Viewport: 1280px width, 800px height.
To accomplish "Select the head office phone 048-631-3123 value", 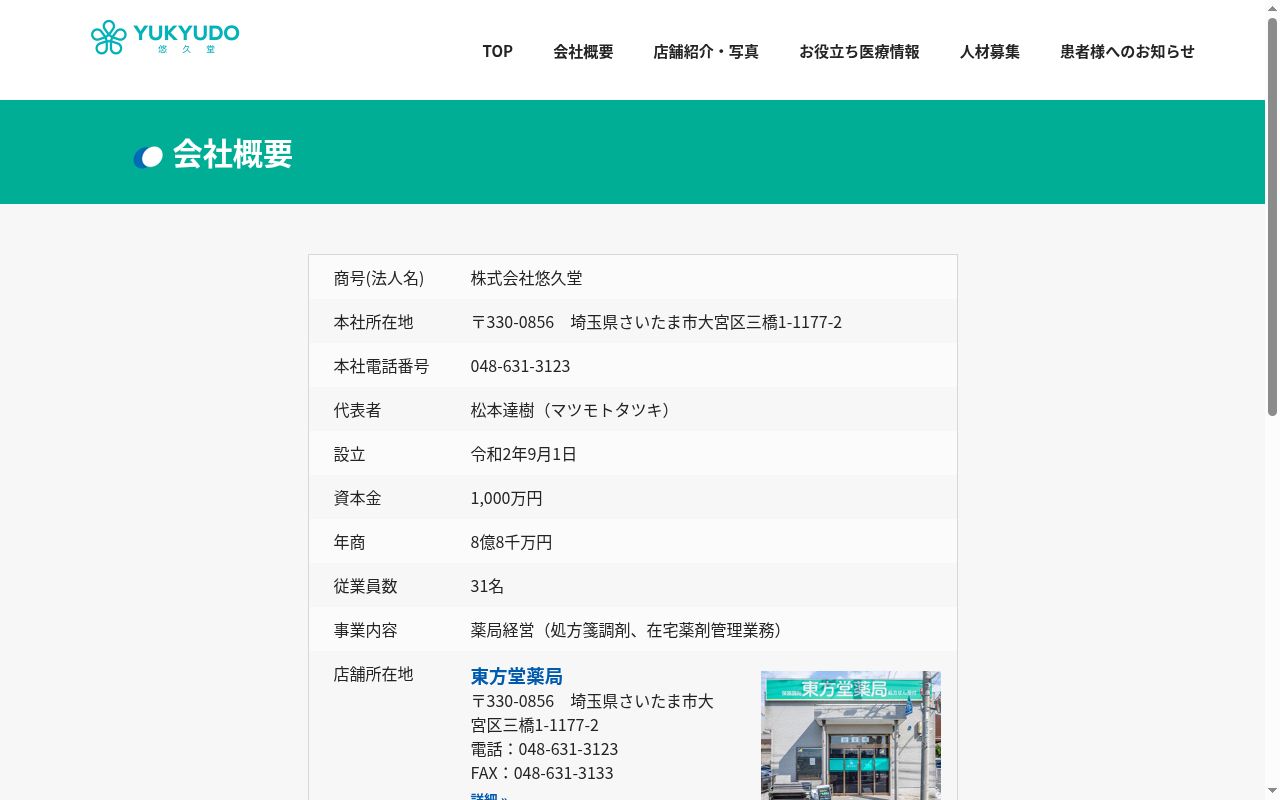I will [x=520, y=366].
